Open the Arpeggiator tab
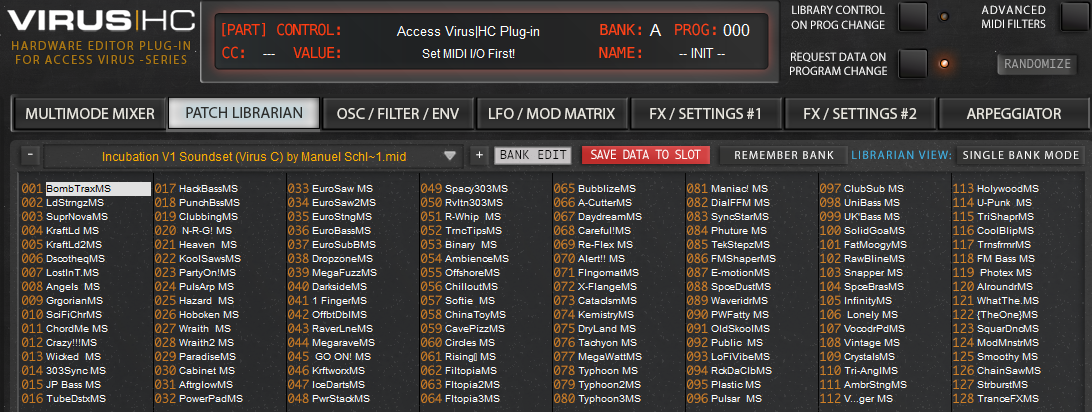 click(x=1014, y=113)
